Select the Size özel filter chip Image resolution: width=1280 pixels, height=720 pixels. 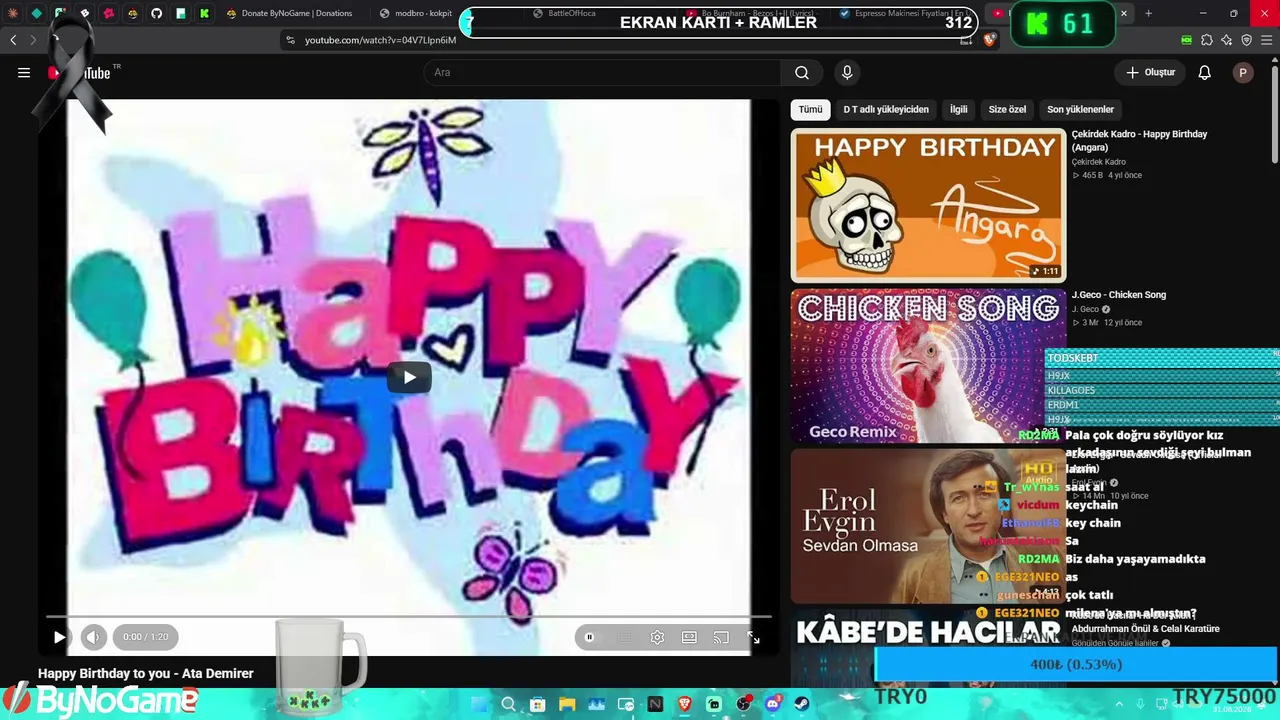coord(1007,109)
